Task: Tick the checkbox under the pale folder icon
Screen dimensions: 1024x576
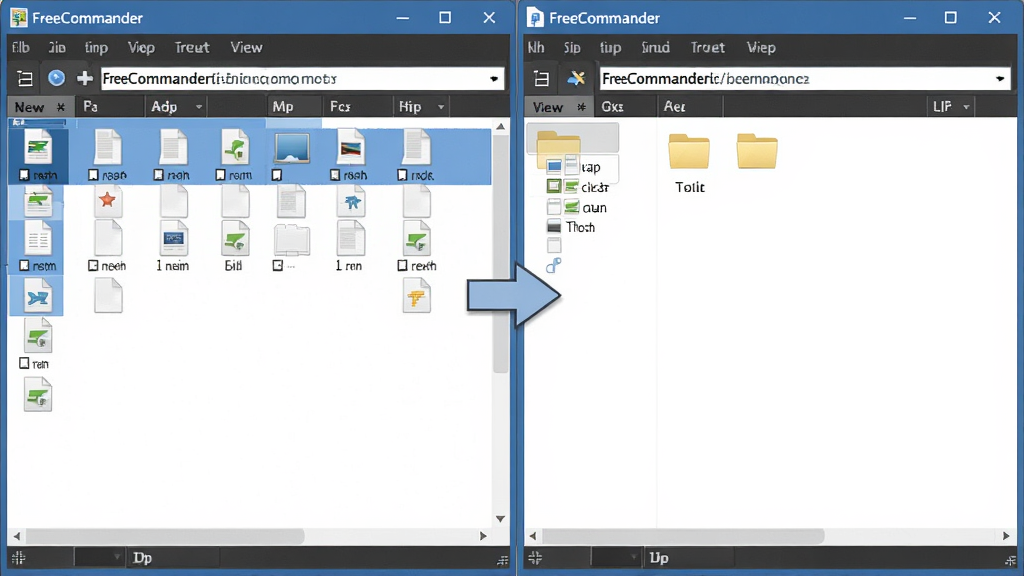Action: [x=278, y=266]
